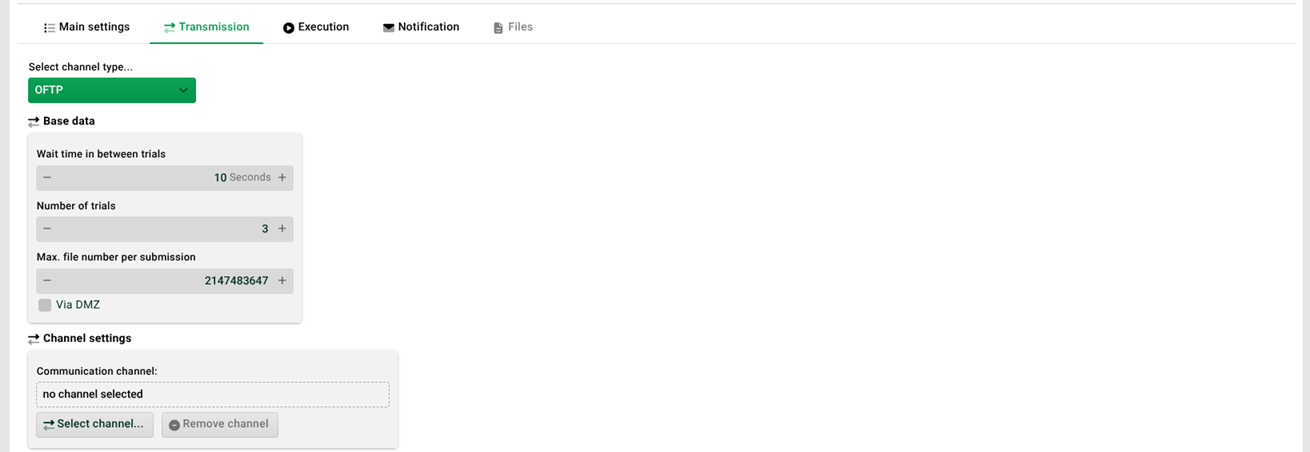Click the wait time seconds value field
The width and height of the screenshot is (1310, 452).
pyautogui.click(x=165, y=177)
